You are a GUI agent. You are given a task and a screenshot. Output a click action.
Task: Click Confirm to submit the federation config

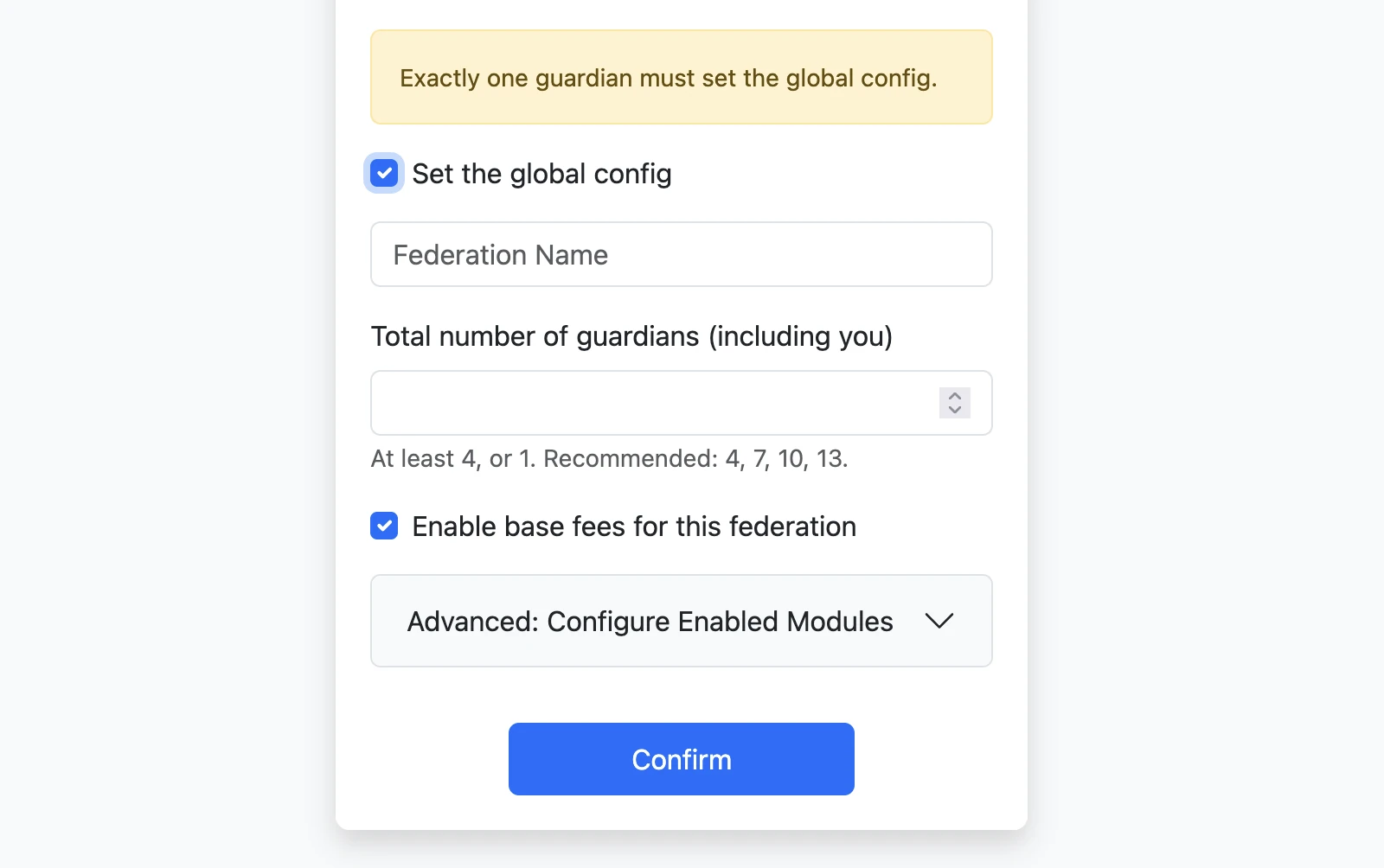point(681,758)
